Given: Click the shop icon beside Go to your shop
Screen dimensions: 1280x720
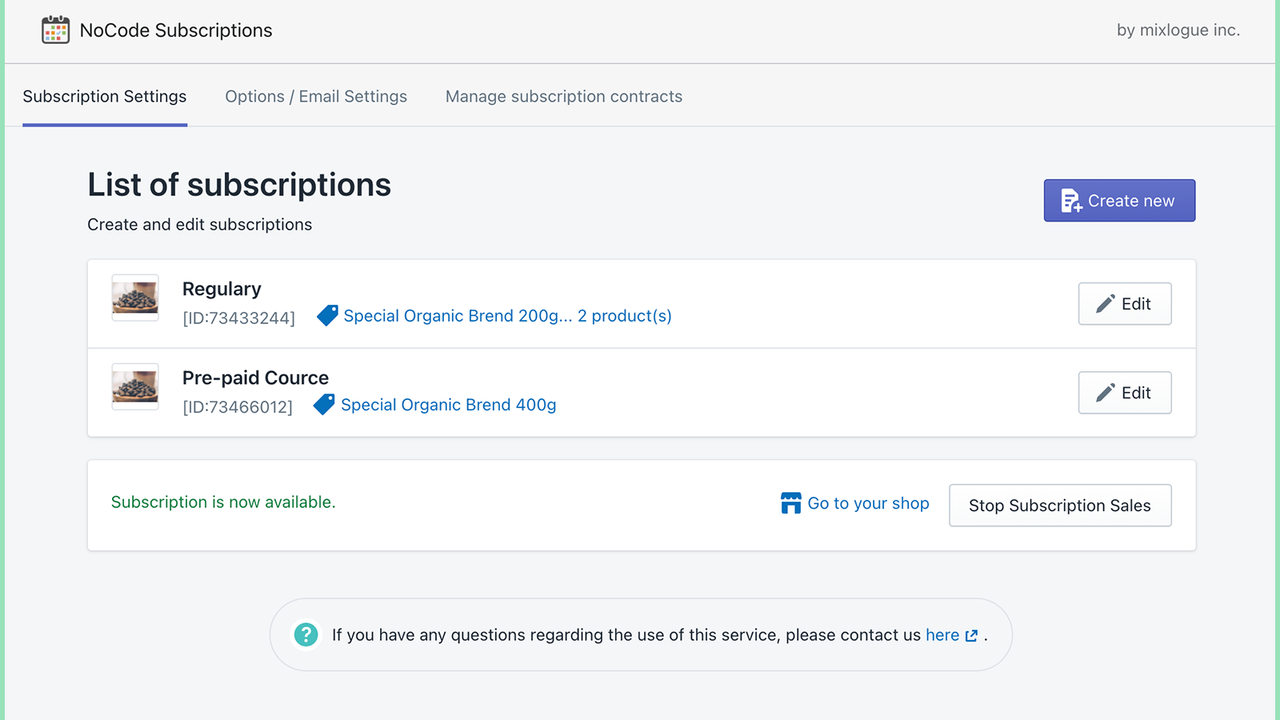Looking at the screenshot, I should 790,503.
